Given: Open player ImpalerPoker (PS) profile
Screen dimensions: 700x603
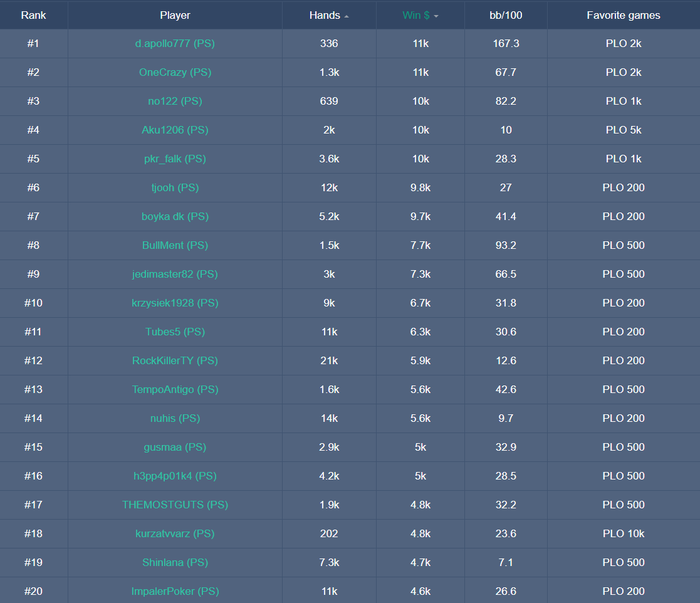Looking at the screenshot, I should point(175,591).
